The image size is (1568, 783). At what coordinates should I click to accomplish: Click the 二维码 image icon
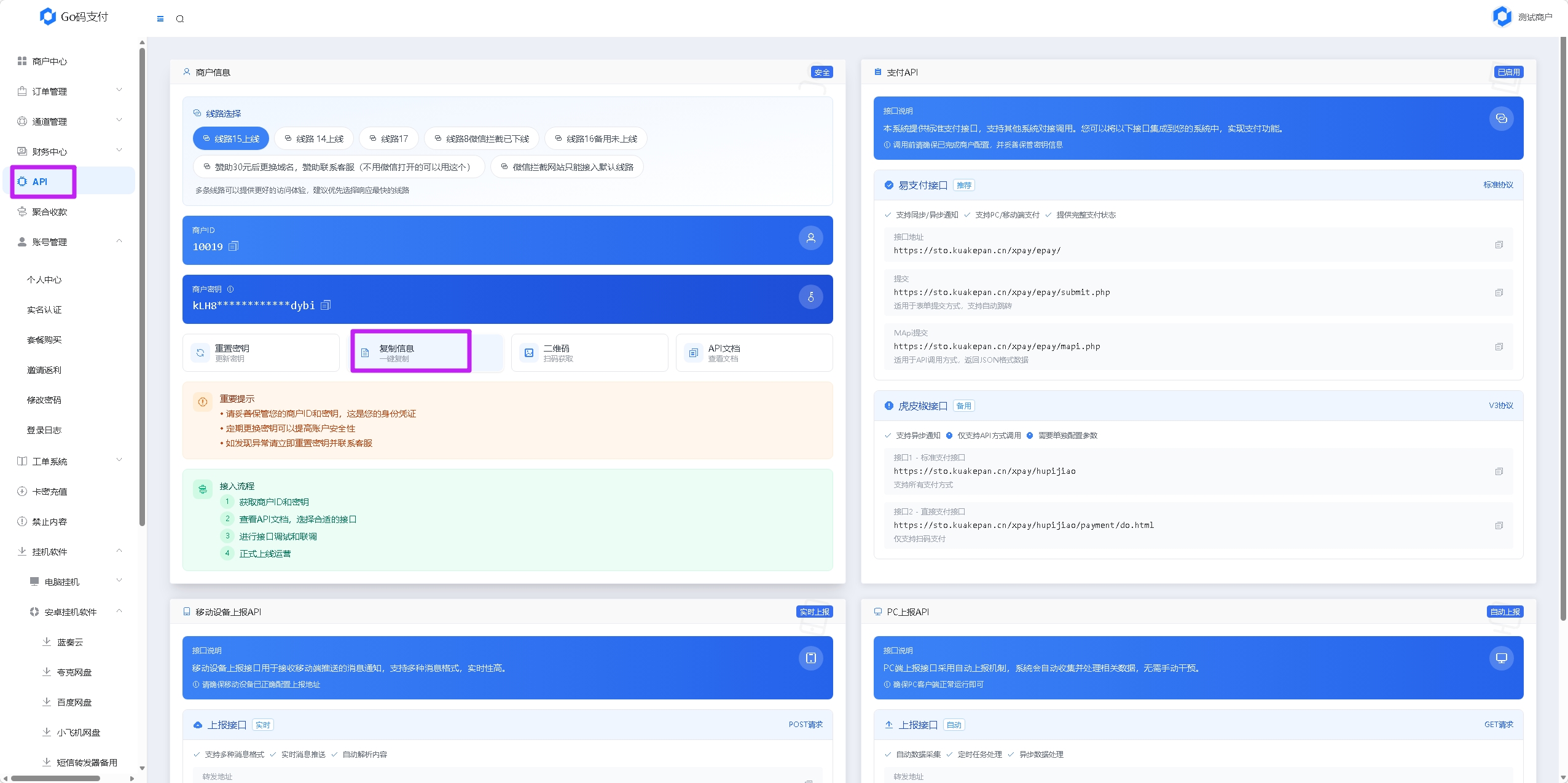click(529, 353)
